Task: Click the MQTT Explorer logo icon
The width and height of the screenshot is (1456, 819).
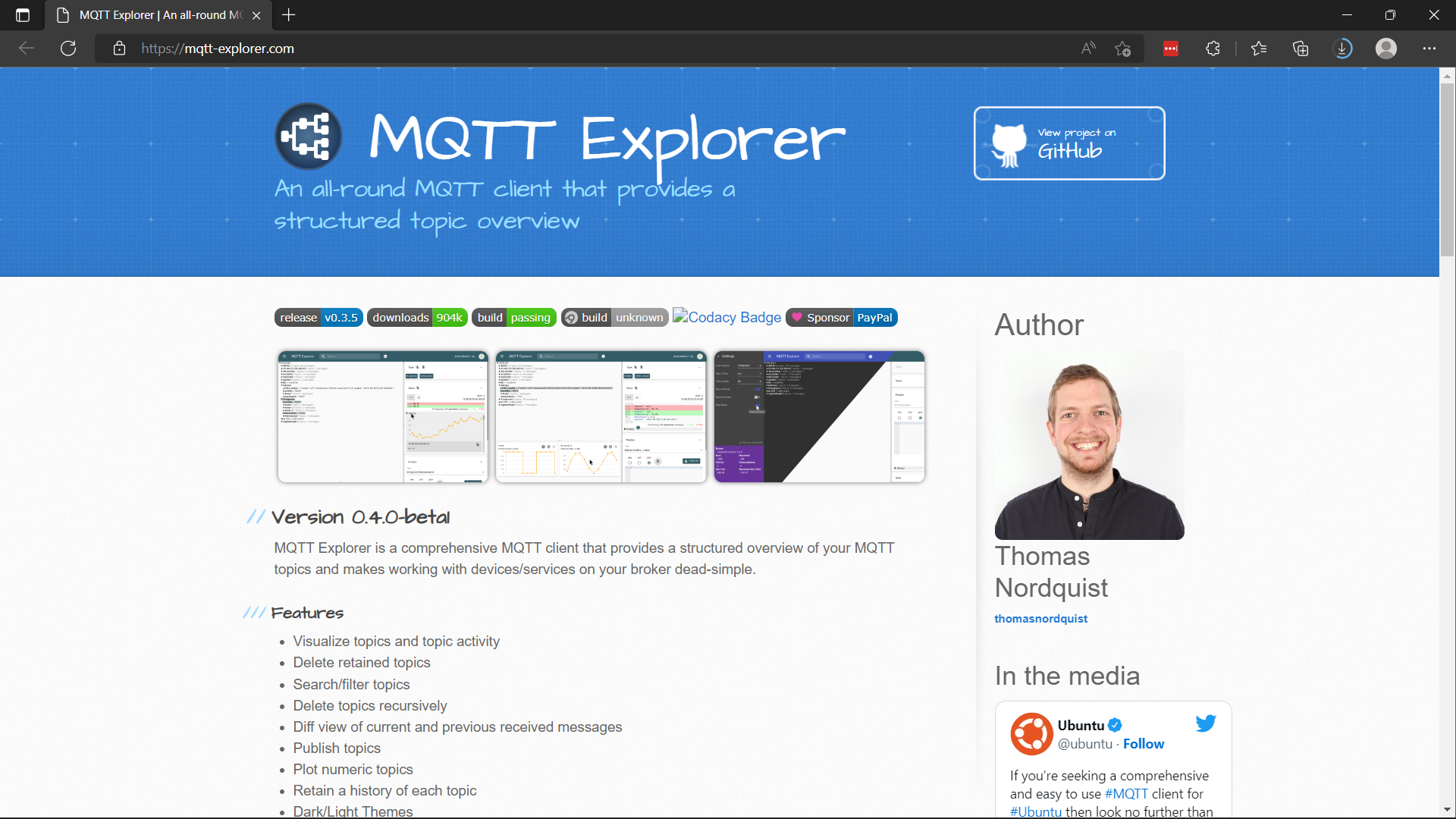Action: click(308, 136)
